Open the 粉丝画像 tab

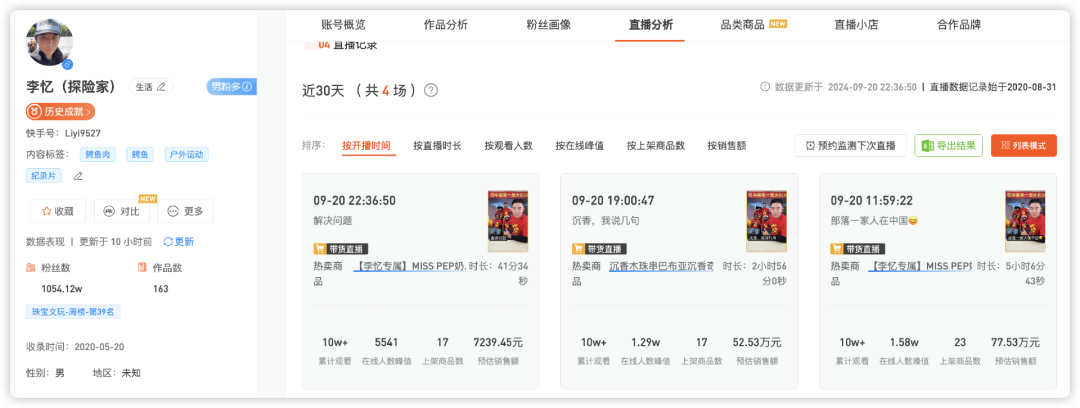[x=548, y=25]
